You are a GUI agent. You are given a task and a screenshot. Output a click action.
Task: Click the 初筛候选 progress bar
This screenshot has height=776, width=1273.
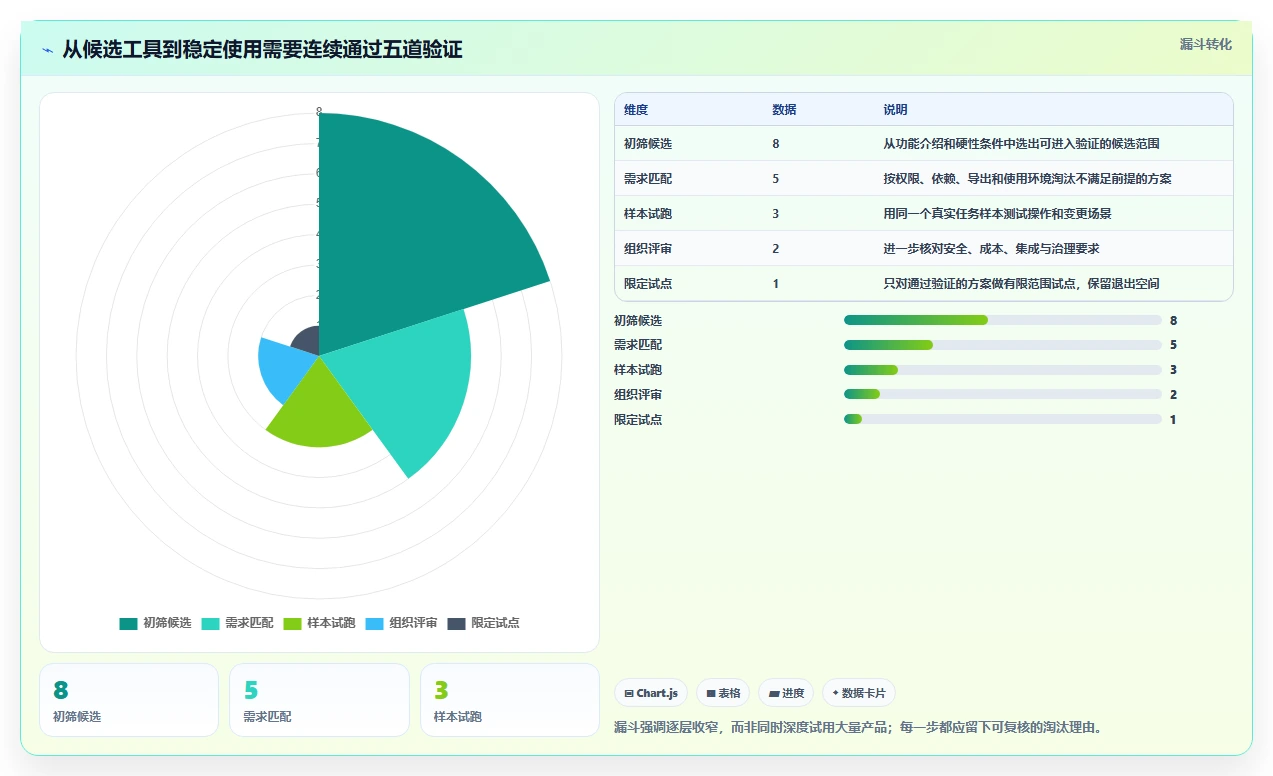pos(1003,320)
